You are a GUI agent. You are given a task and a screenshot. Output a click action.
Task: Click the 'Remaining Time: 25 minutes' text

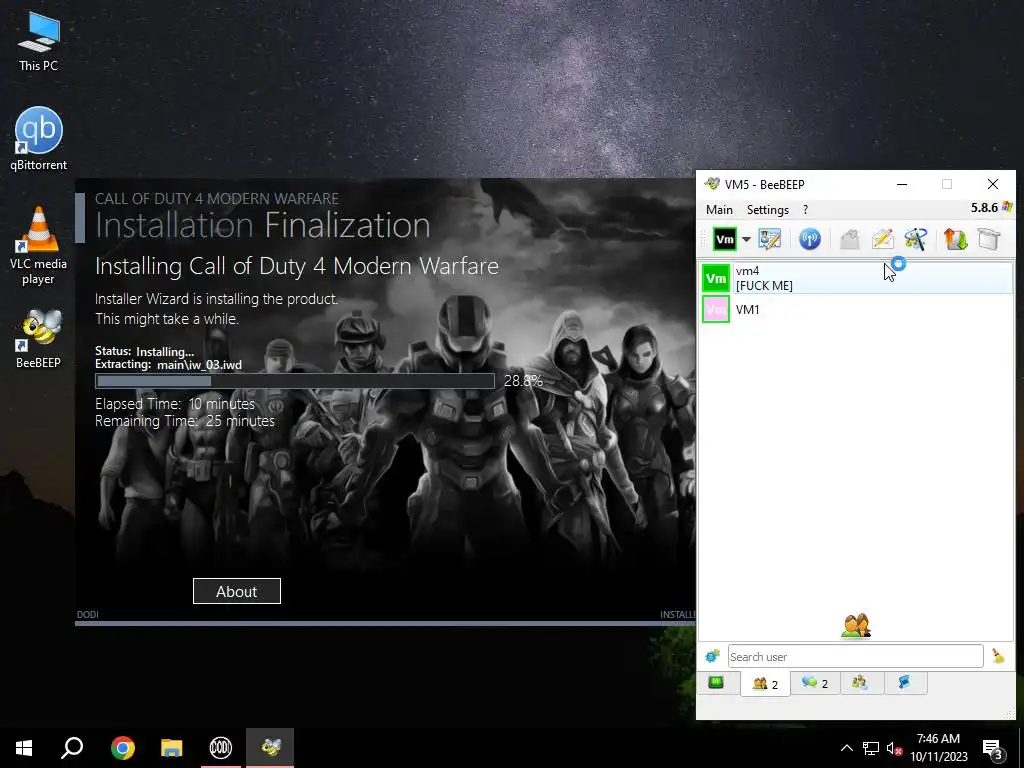point(185,421)
